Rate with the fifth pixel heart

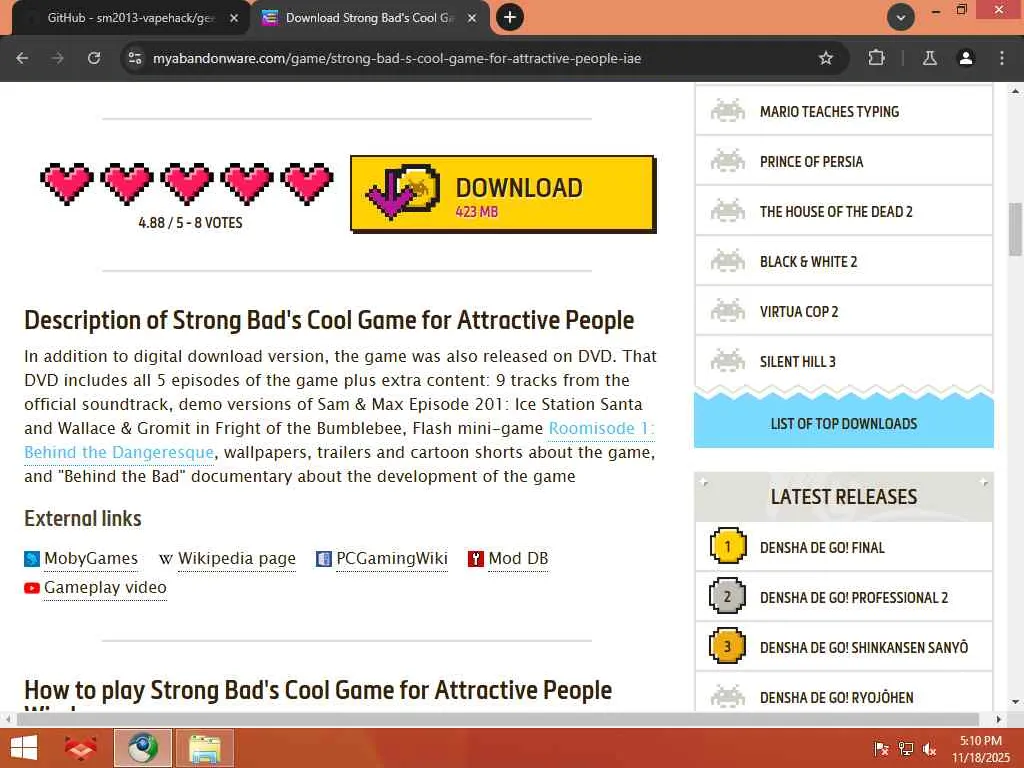pos(307,184)
